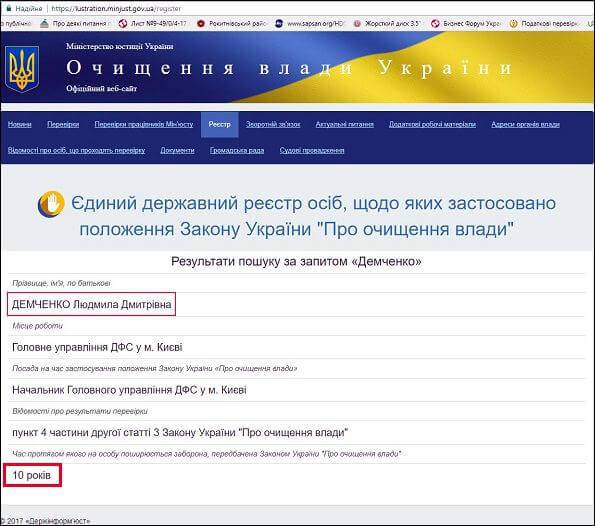The height and width of the screenshot is (526, 595).
Task: Open the Бізнес Форум України bookmark icon
Action: [x=435, y=24]
